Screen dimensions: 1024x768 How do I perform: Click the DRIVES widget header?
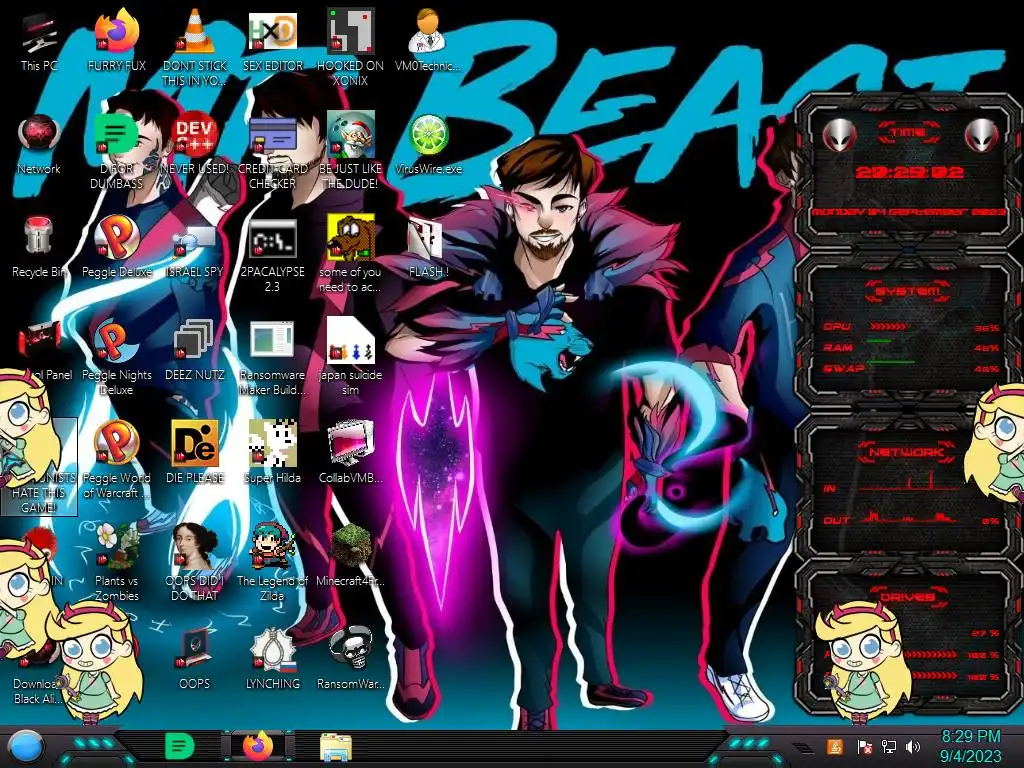908,597
